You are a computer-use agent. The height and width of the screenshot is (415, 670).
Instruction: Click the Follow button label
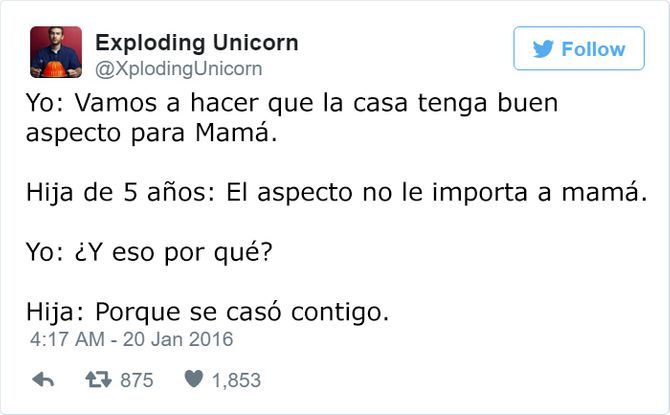tap(593, 49)
